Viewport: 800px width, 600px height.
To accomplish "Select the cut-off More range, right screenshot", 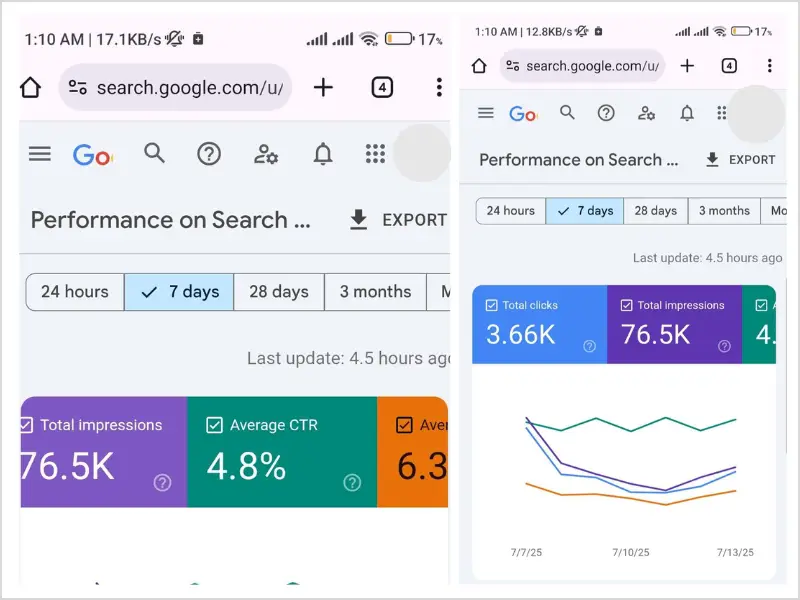I will tap(774, 211).
